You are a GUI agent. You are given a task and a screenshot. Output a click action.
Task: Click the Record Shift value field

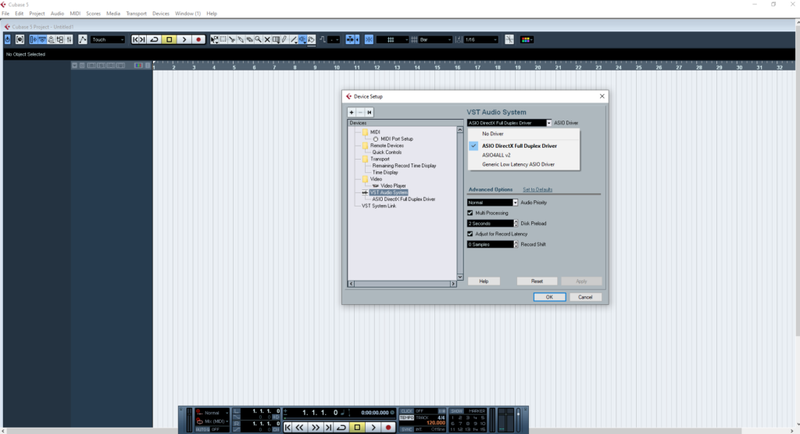point(490,244)
